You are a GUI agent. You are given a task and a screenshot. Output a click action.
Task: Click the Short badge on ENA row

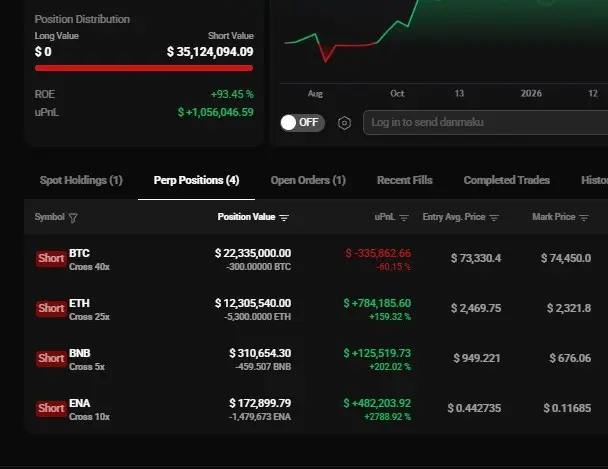click(x=51, y=408)
